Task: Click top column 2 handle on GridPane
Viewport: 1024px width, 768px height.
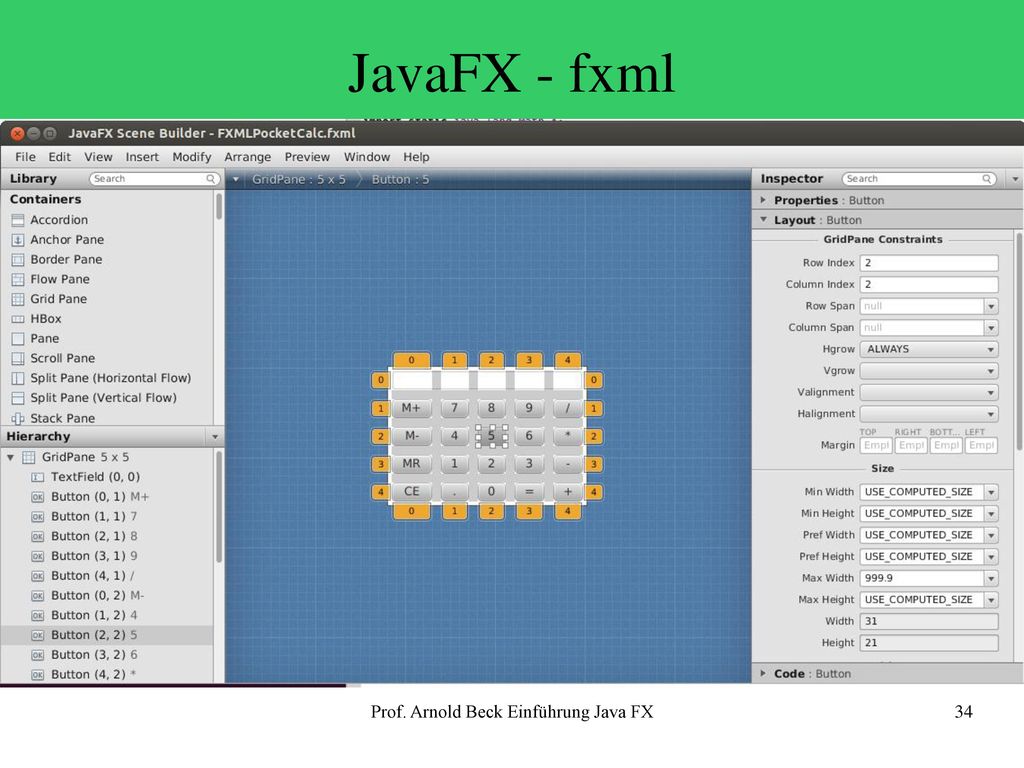Action: [491, 360]
